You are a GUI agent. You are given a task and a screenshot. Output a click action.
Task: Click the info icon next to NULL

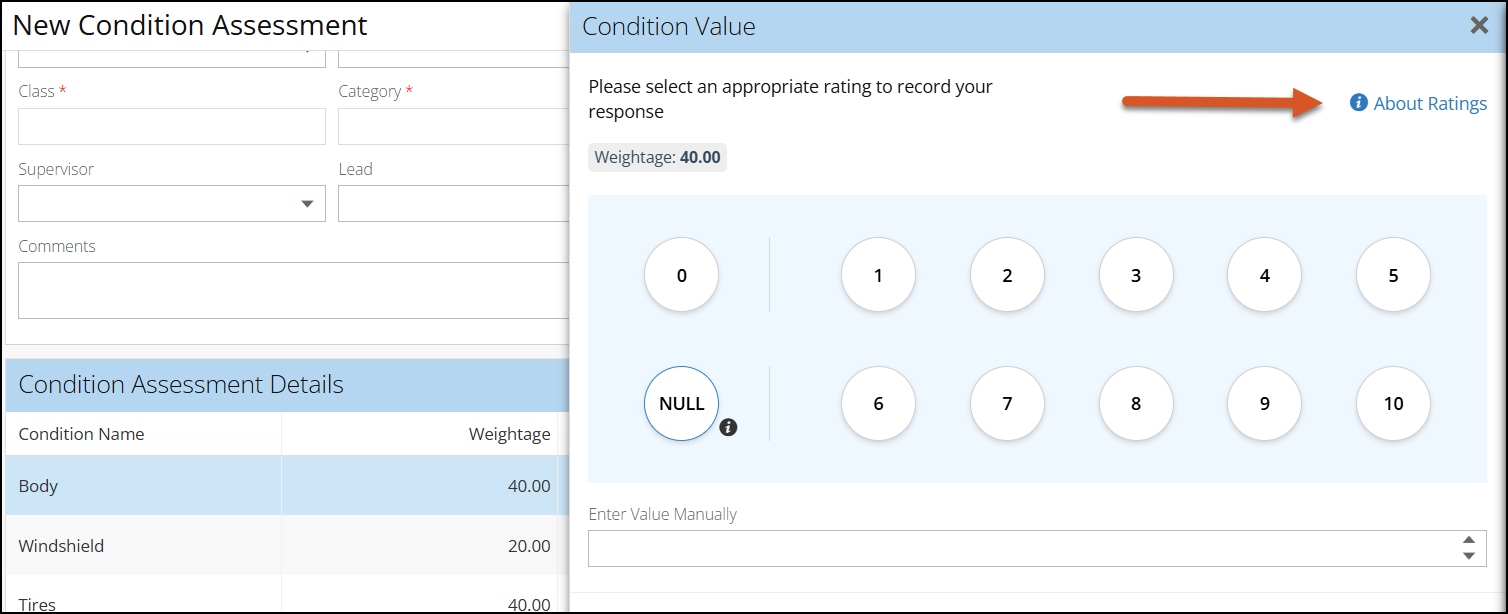coord(729,428)
